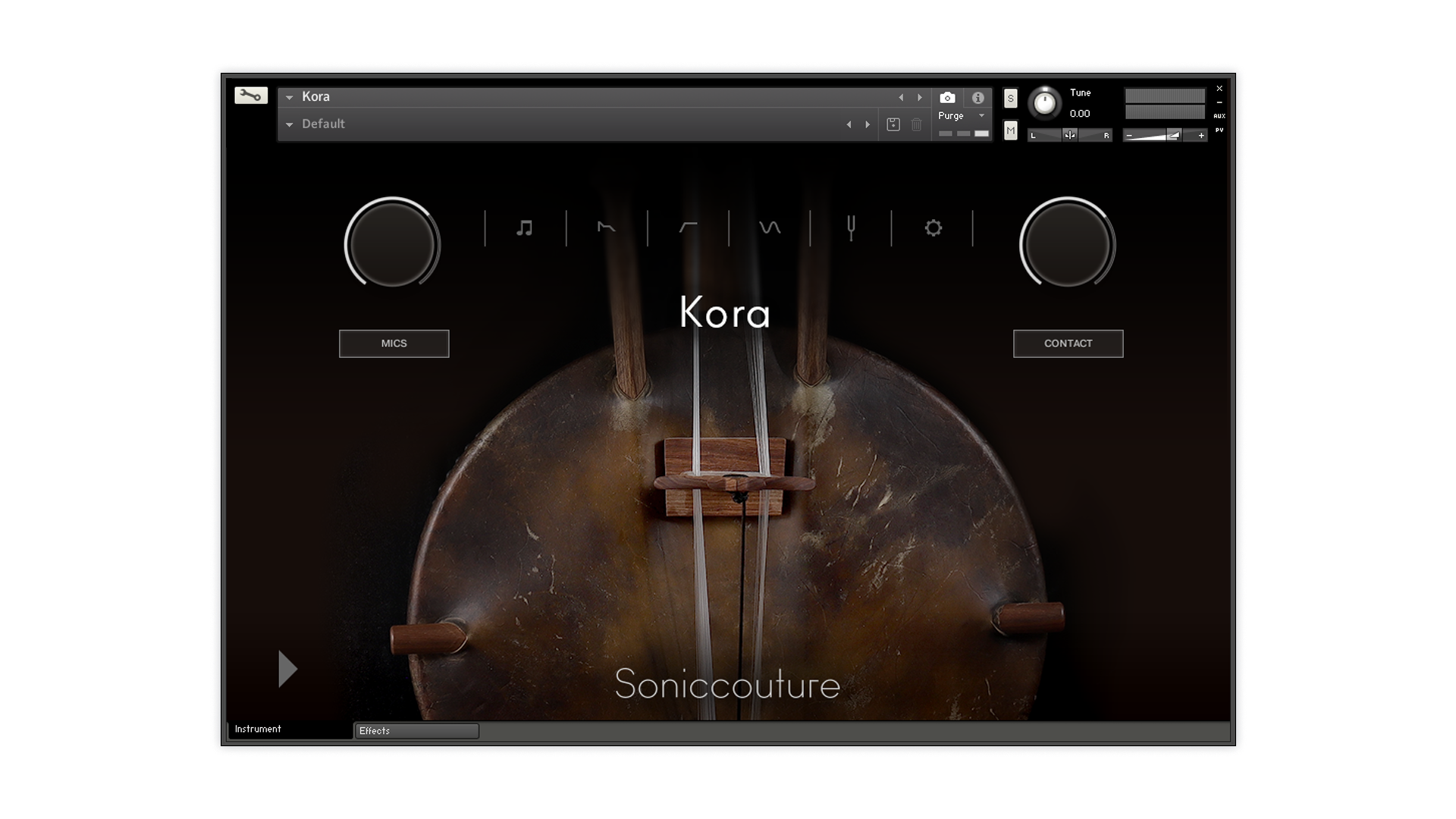
Task: Expand the Default snapshot dropdown
Action: pos(289,124)
